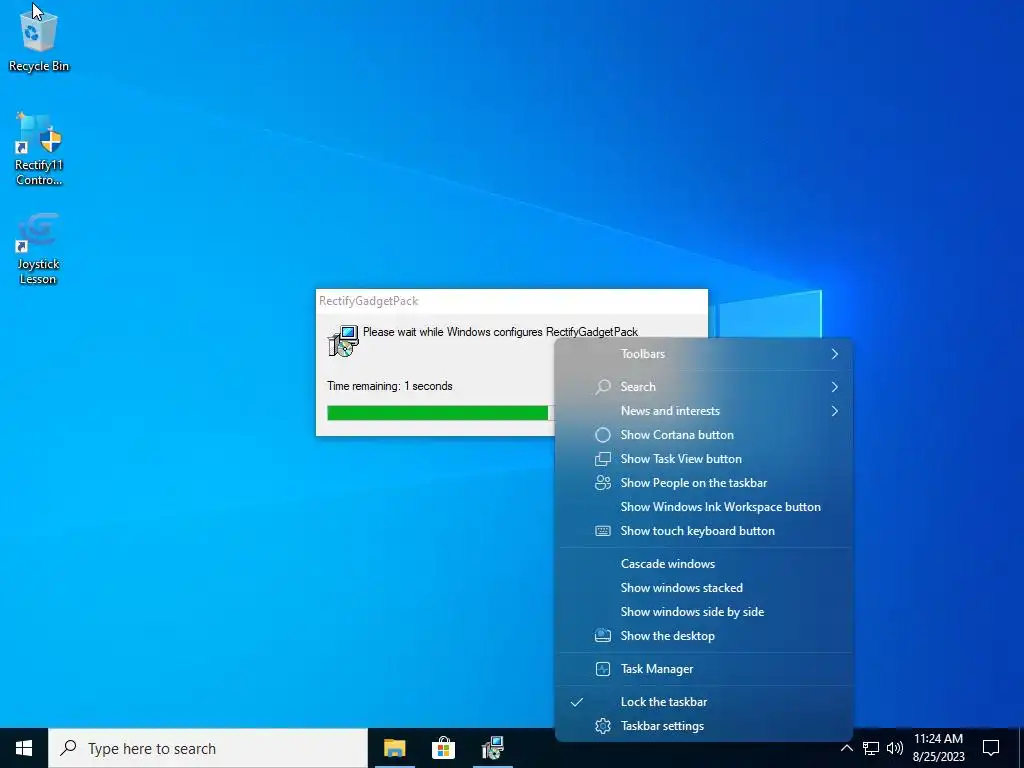Select the Rectify11 Control Center shortcut
1024x768 pixels.
(x=39, y=149)
